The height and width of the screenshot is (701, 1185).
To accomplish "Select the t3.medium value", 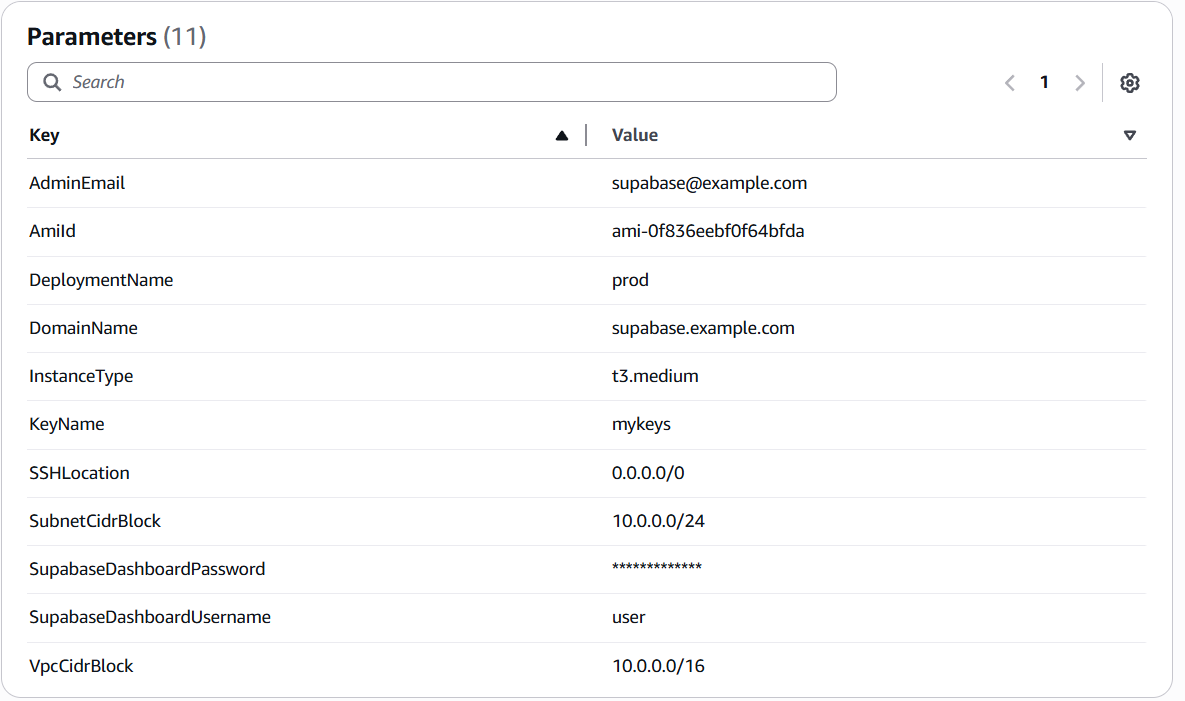I will (x=654, y=376).
